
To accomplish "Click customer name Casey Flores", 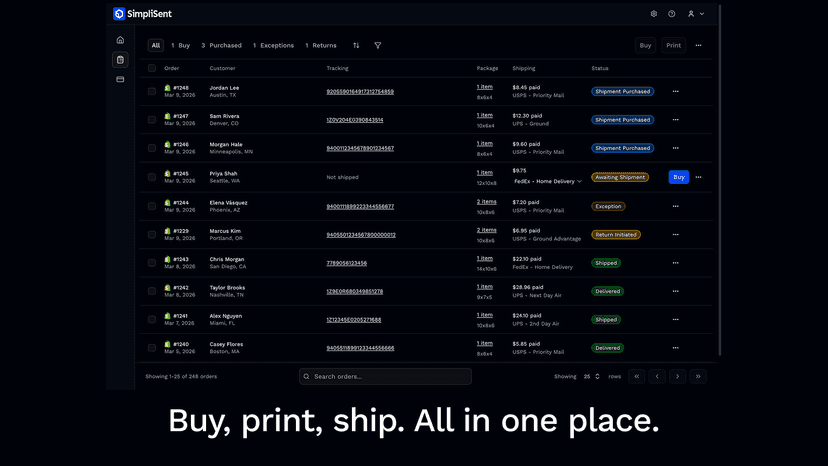I will [x=226, y=344].
